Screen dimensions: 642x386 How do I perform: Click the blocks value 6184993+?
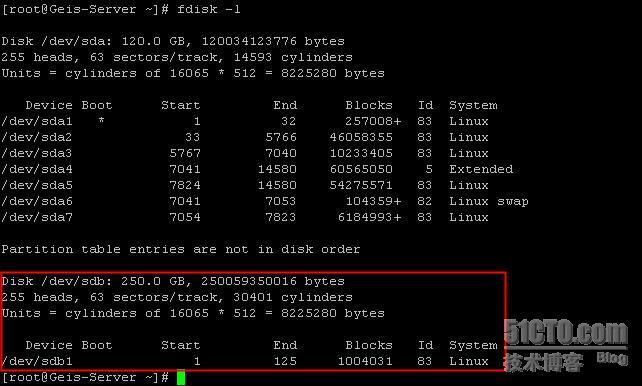(x=369, y=217)
